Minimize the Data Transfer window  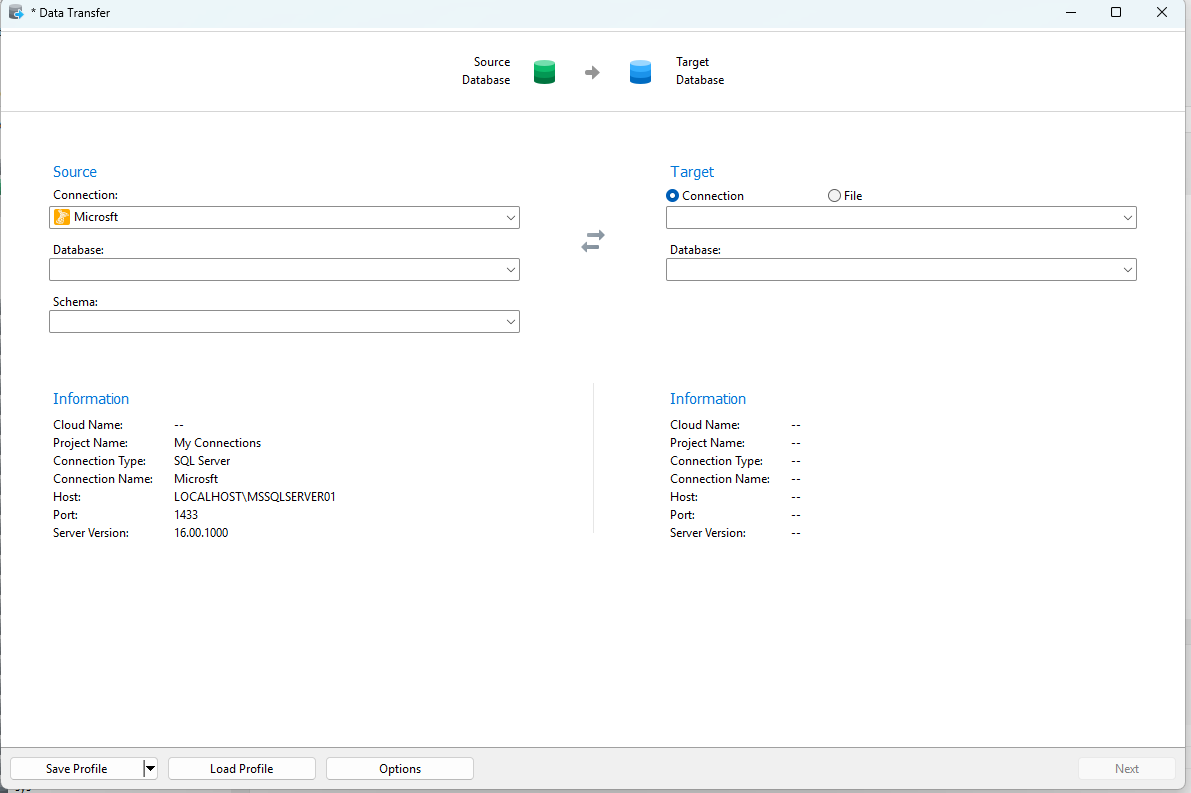[x=1071, y=12]
